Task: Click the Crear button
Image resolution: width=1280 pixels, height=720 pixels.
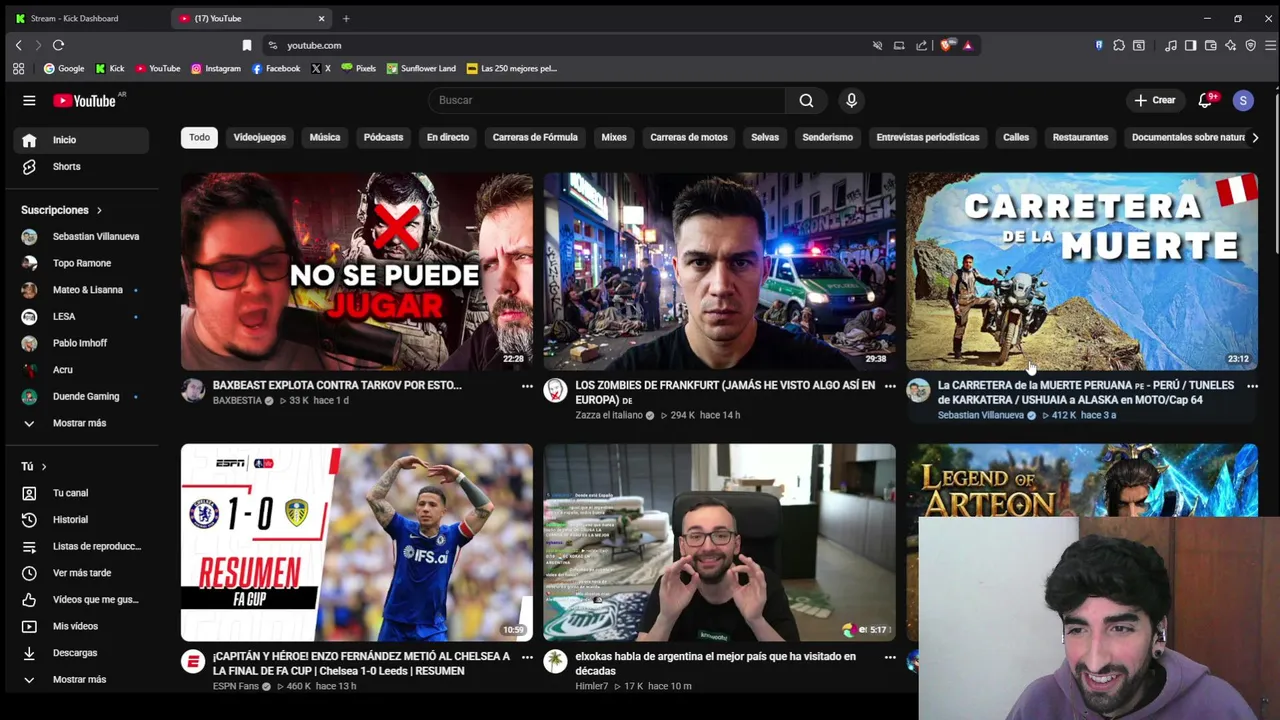Action: [x=1155, y=100]
